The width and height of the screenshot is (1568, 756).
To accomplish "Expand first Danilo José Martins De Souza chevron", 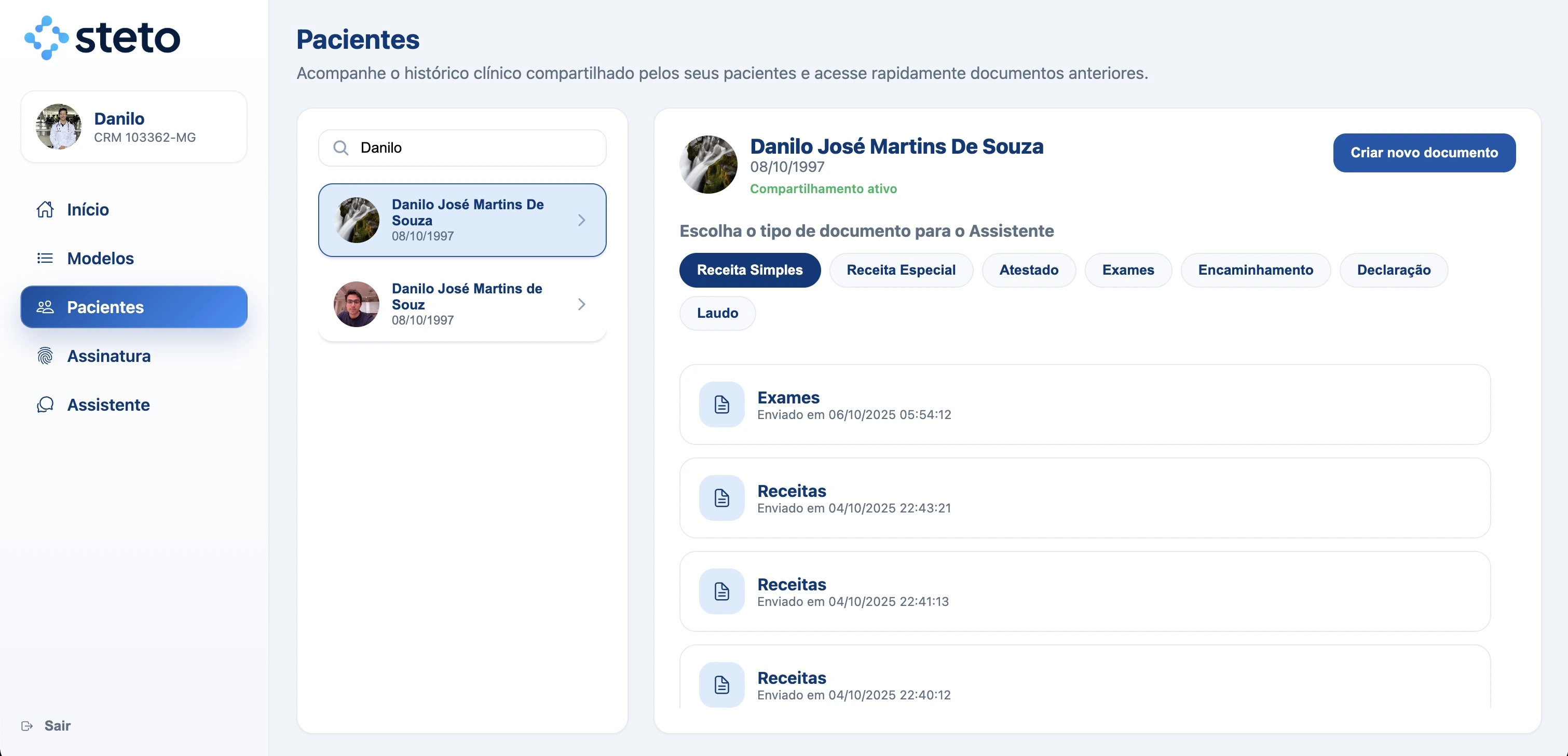I will [581, 220].
